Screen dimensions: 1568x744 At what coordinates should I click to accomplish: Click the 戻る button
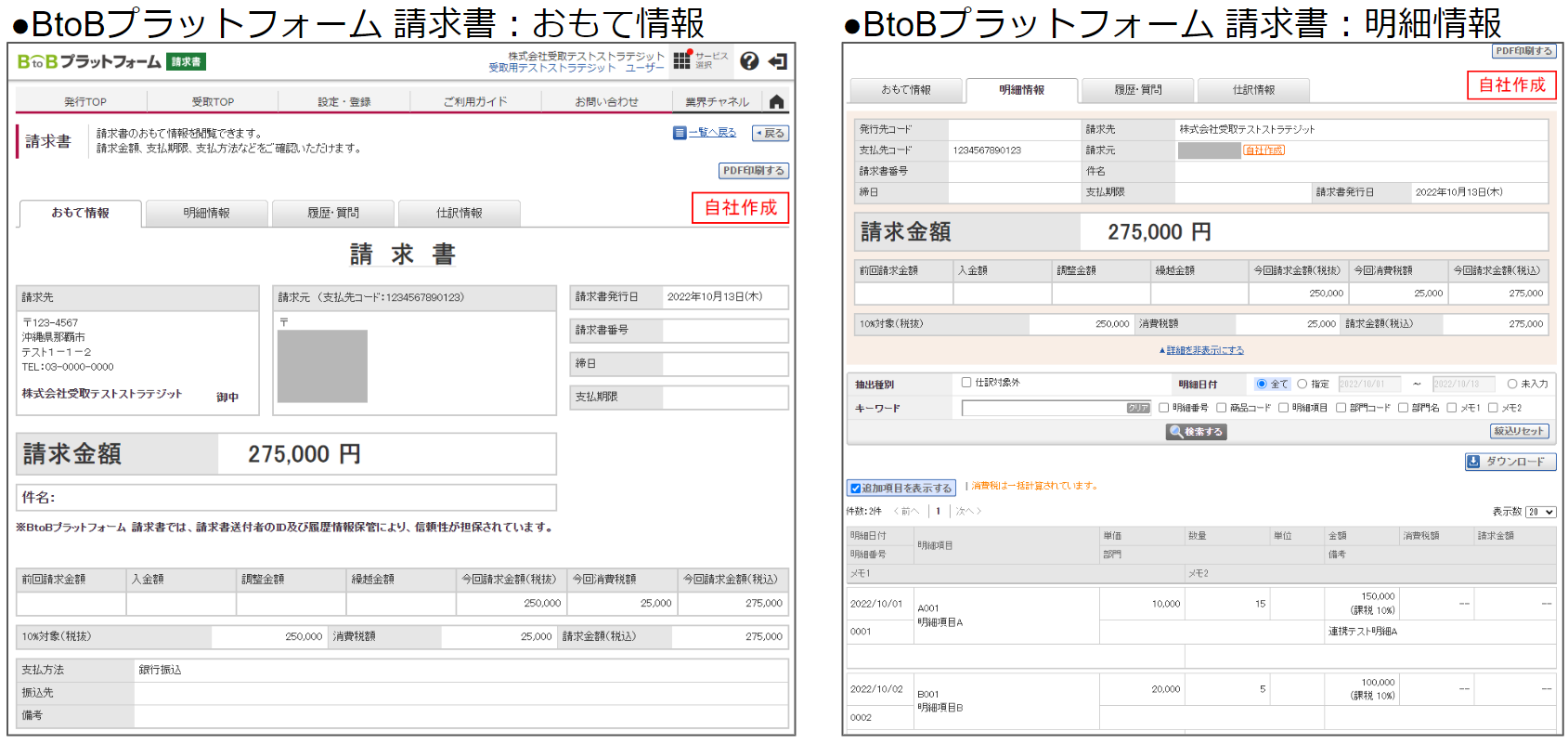pos(770,134)
